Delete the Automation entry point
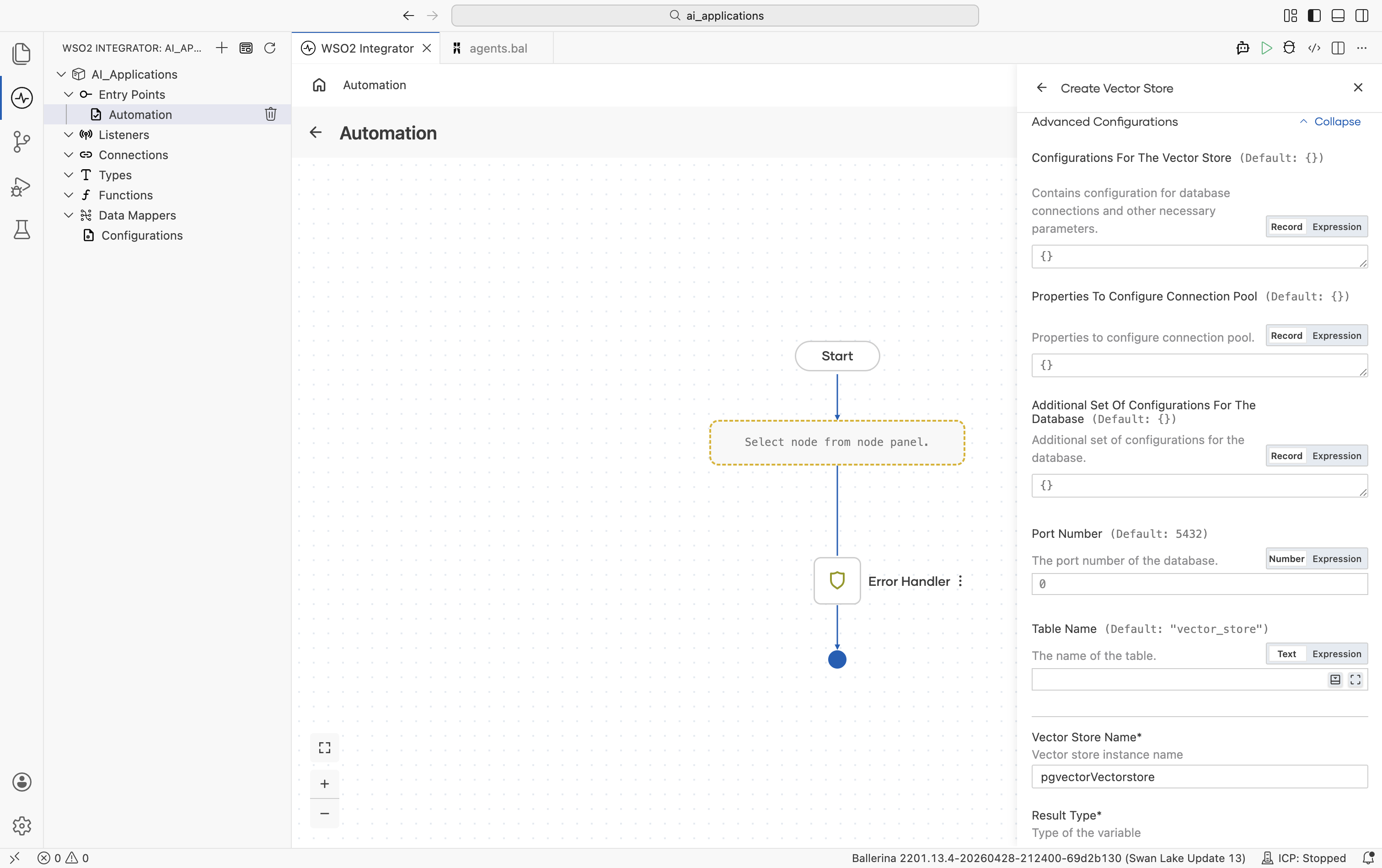This screenshot has width=1382, height=868. click(x=270, y=114)
